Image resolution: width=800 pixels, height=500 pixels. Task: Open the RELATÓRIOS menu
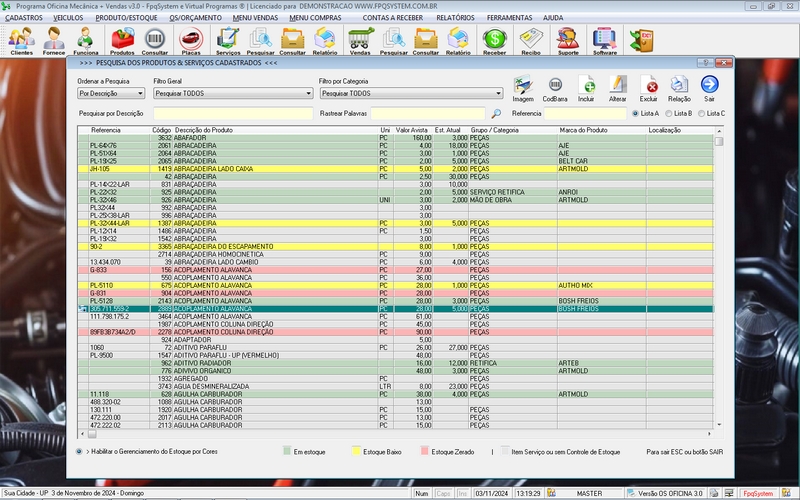(455, 18)
